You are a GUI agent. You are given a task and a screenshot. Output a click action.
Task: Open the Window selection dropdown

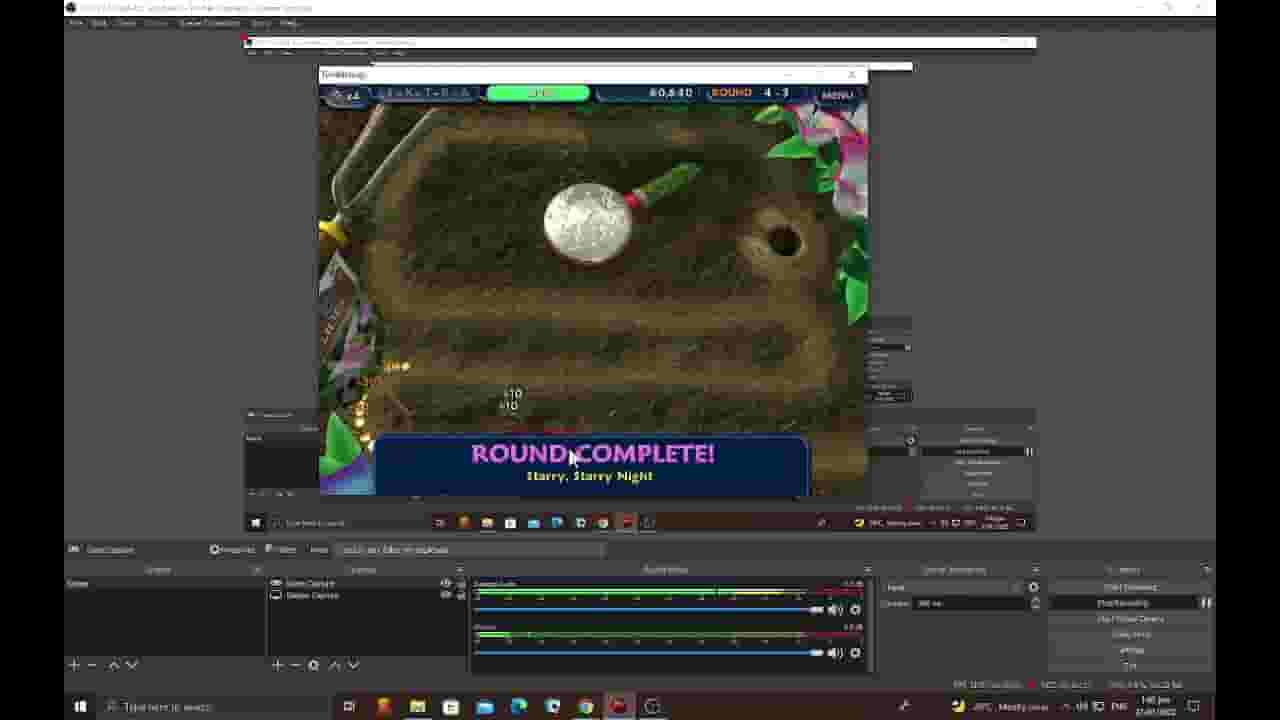tap(470, 549)
